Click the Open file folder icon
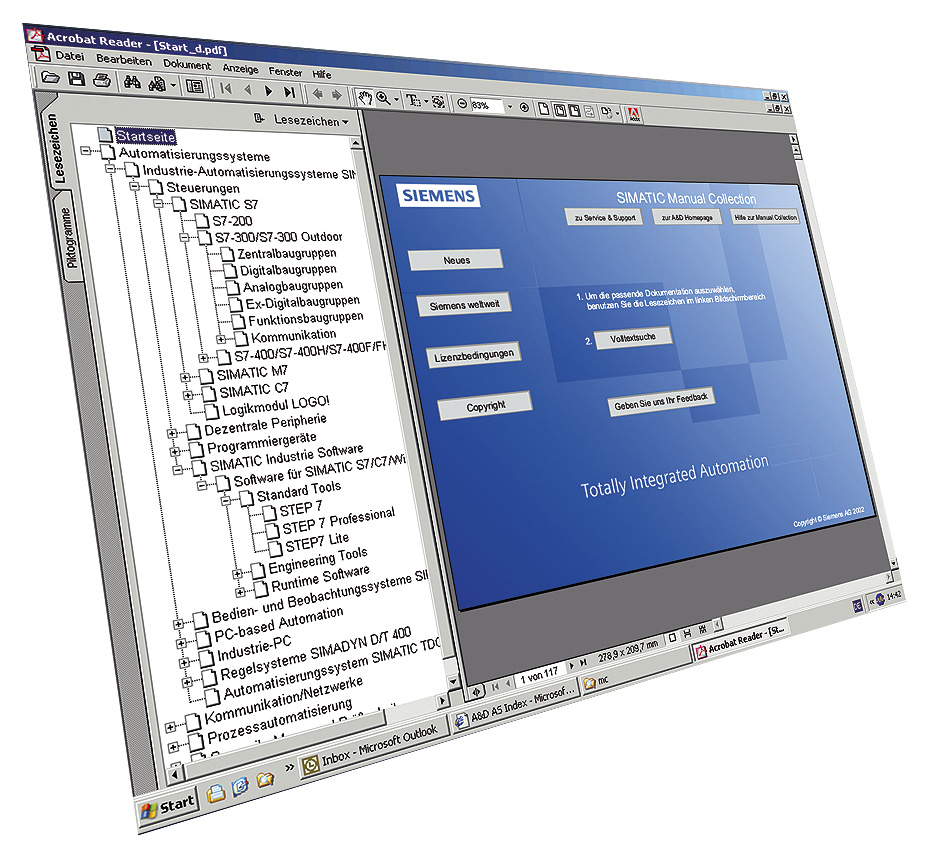Viewport: 926px width, 860px height. 51,77
